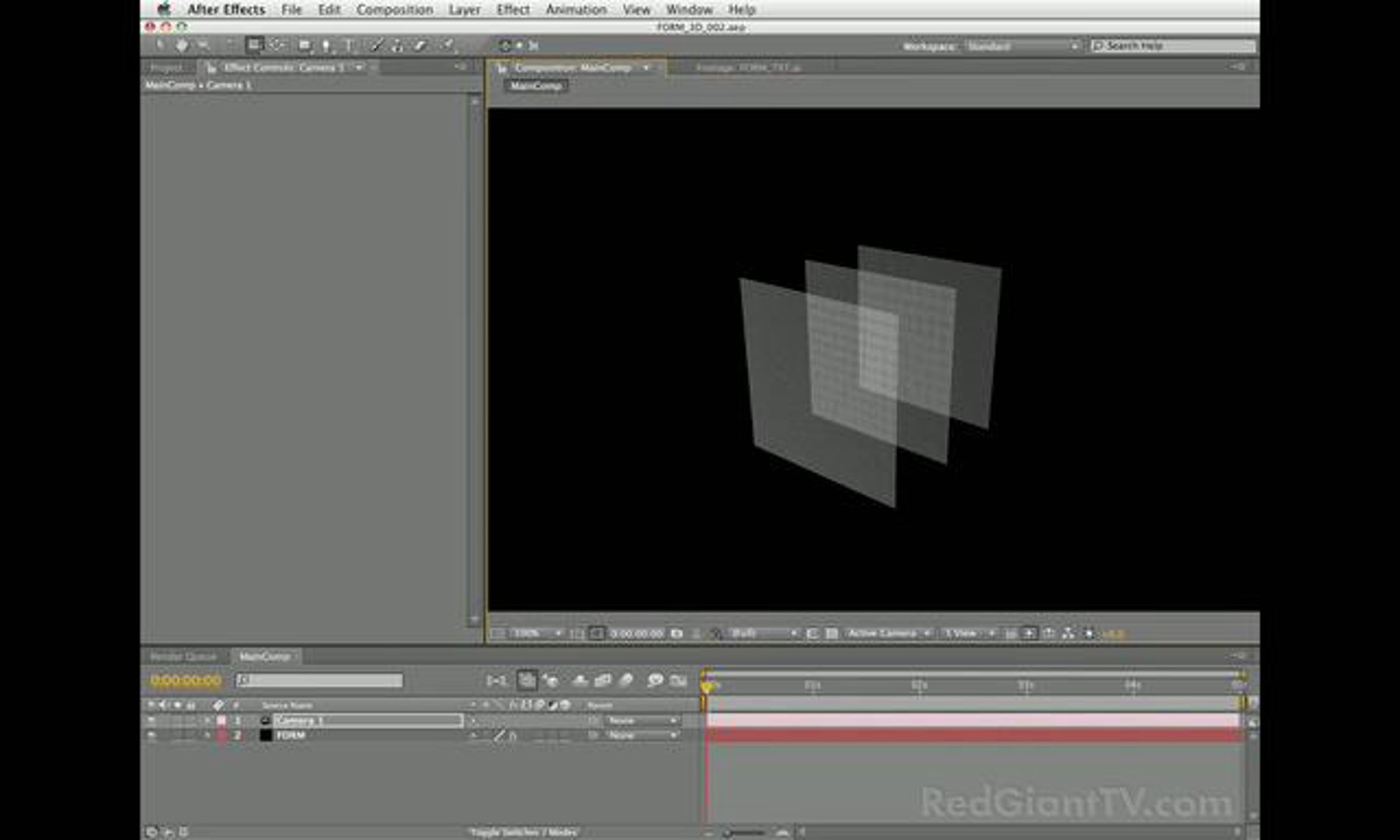Image resolution: width=1400 pixels, height=840 pixels.
Task: Open Brainstorm from timeline icons
Action: [x=655, y=680]
